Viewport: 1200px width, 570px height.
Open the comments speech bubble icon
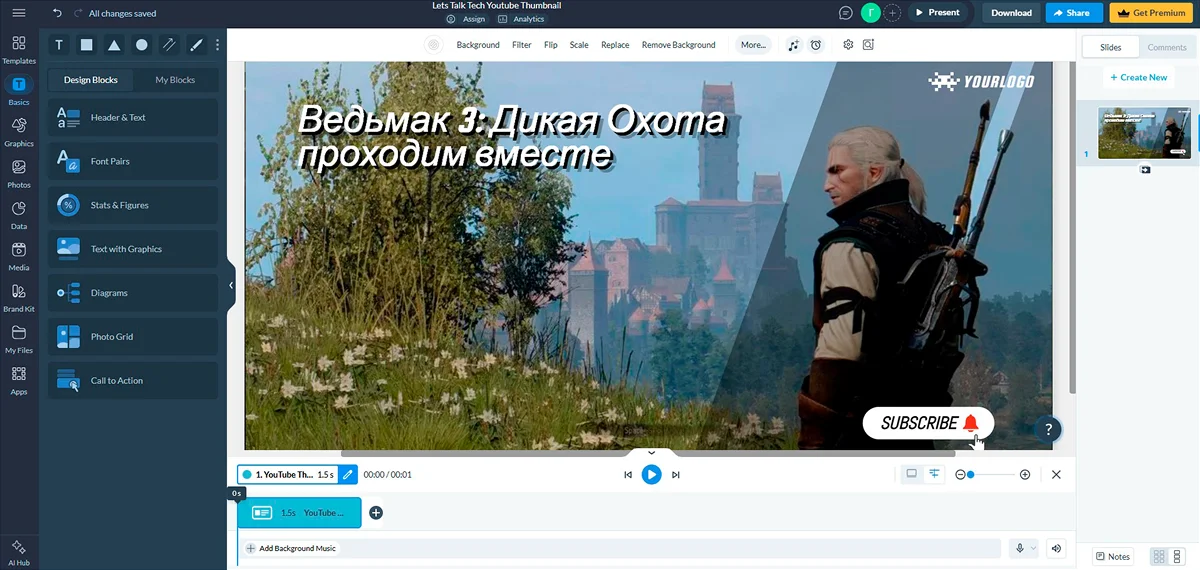[846, 13]
